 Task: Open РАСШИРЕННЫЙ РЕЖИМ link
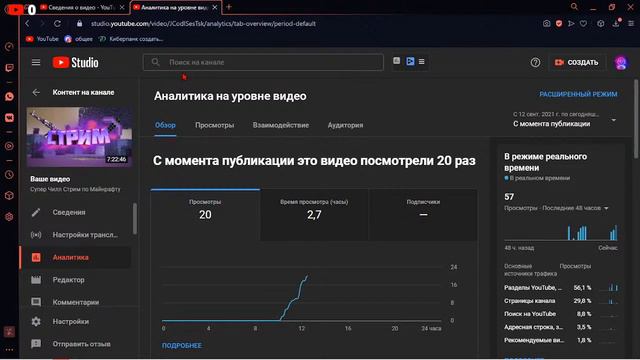tap(578, 94)
